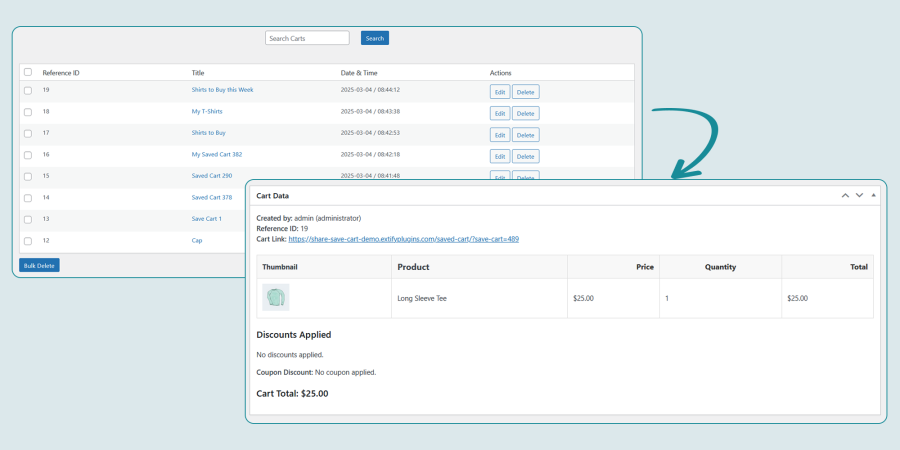Click the Long Sleeve Tee product thumbnail
The image size is (900, 450).
point(275,297)
